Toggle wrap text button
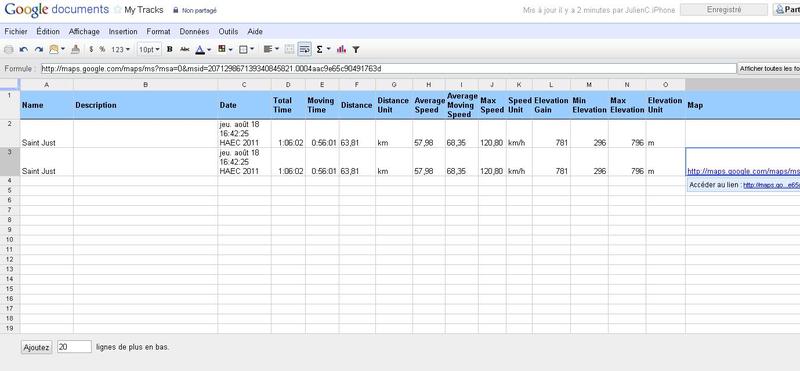The height and width of the screenshot is (371, 800). 305,50
